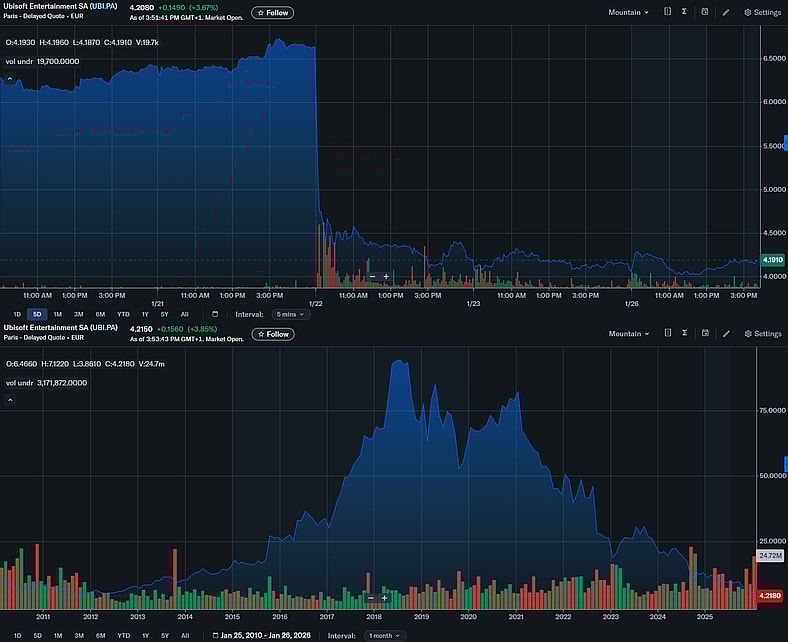Image resolution: width=788 pixels, height=642 pixels.
Task: Collapse the 'vol undr 3,171,872.0000' indicator legend chevron
Action: (10, 400)
